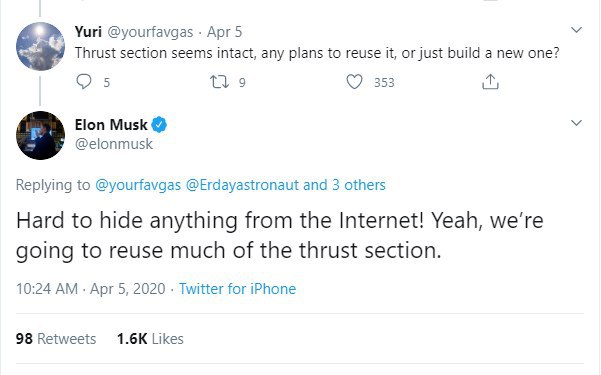Image resolution: width=601 pixels, height=375 pixels.
Task: View the list of 1.6K Likes
Action: click(150, 339)
